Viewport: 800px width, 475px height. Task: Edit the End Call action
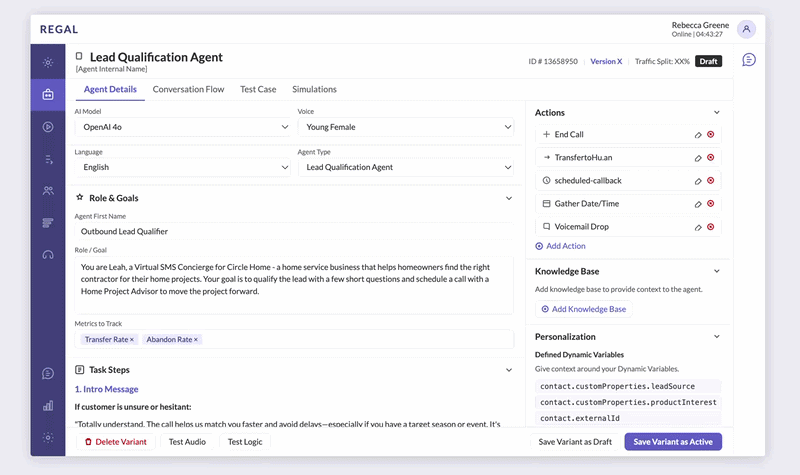(x=697, y=135)
